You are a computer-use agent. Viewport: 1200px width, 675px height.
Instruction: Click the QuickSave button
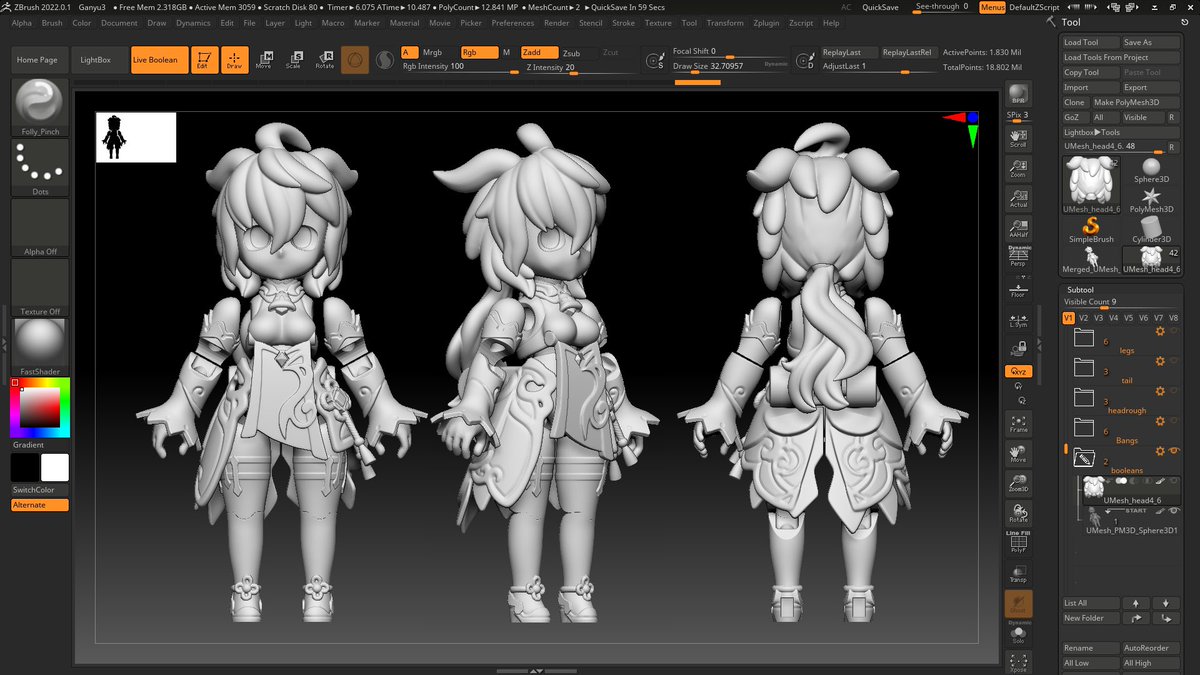point(880,7)
